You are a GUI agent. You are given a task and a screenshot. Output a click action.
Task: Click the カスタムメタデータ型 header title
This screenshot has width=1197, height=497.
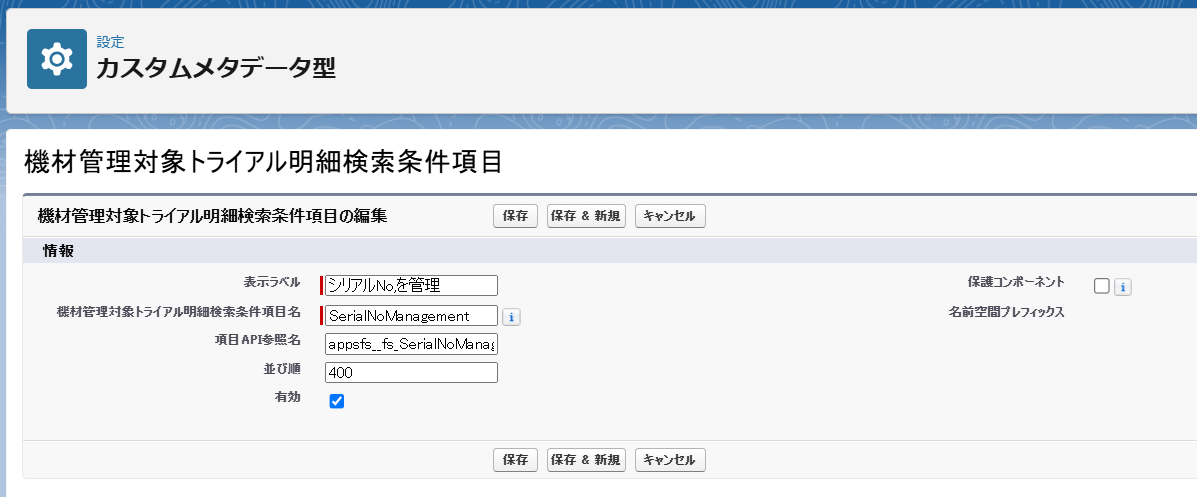click(215, 68)
